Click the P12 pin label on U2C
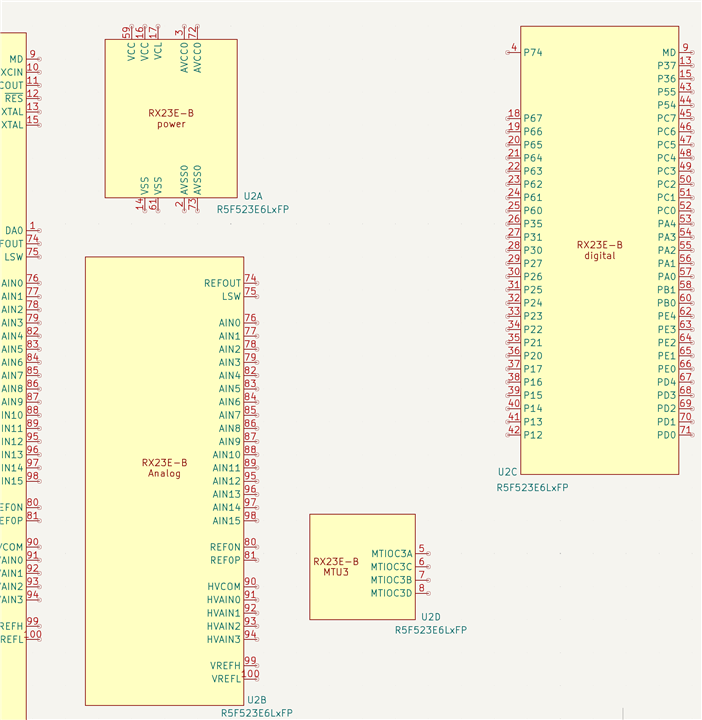The width and height of the screenshot is (702, 720). point(533,435)
